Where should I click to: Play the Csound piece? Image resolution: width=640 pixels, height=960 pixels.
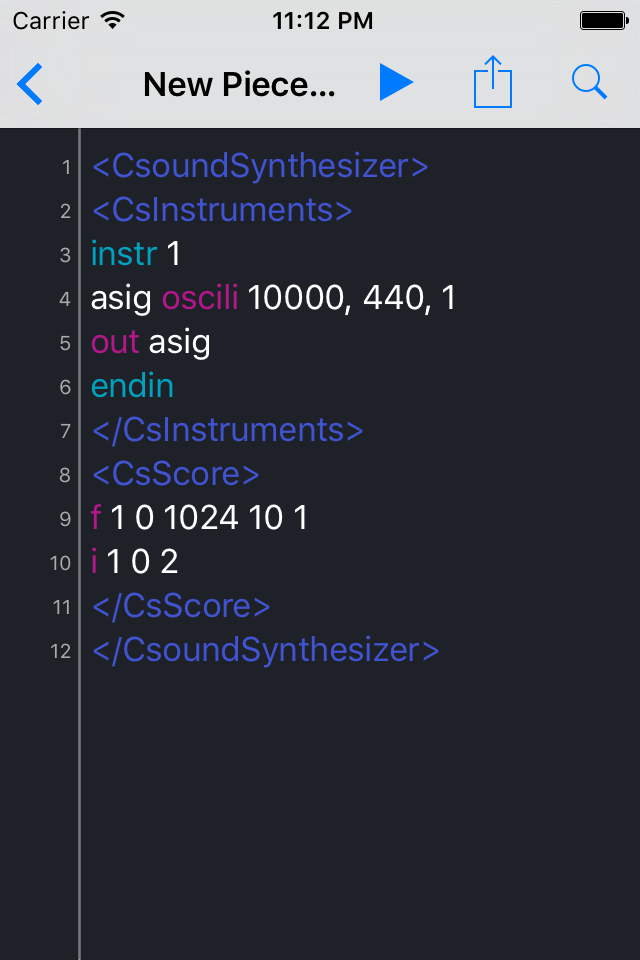tap(396, 82)
